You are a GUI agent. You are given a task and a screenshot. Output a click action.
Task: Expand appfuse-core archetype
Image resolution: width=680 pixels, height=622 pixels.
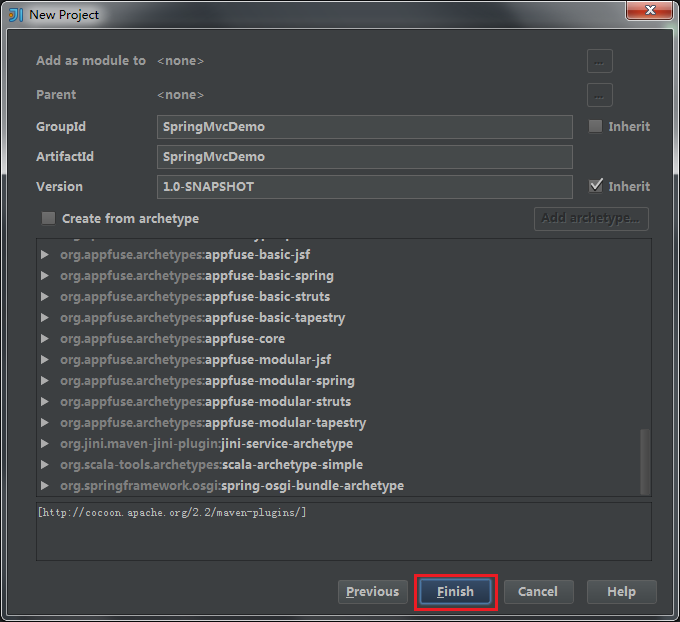tap(44, 338)
